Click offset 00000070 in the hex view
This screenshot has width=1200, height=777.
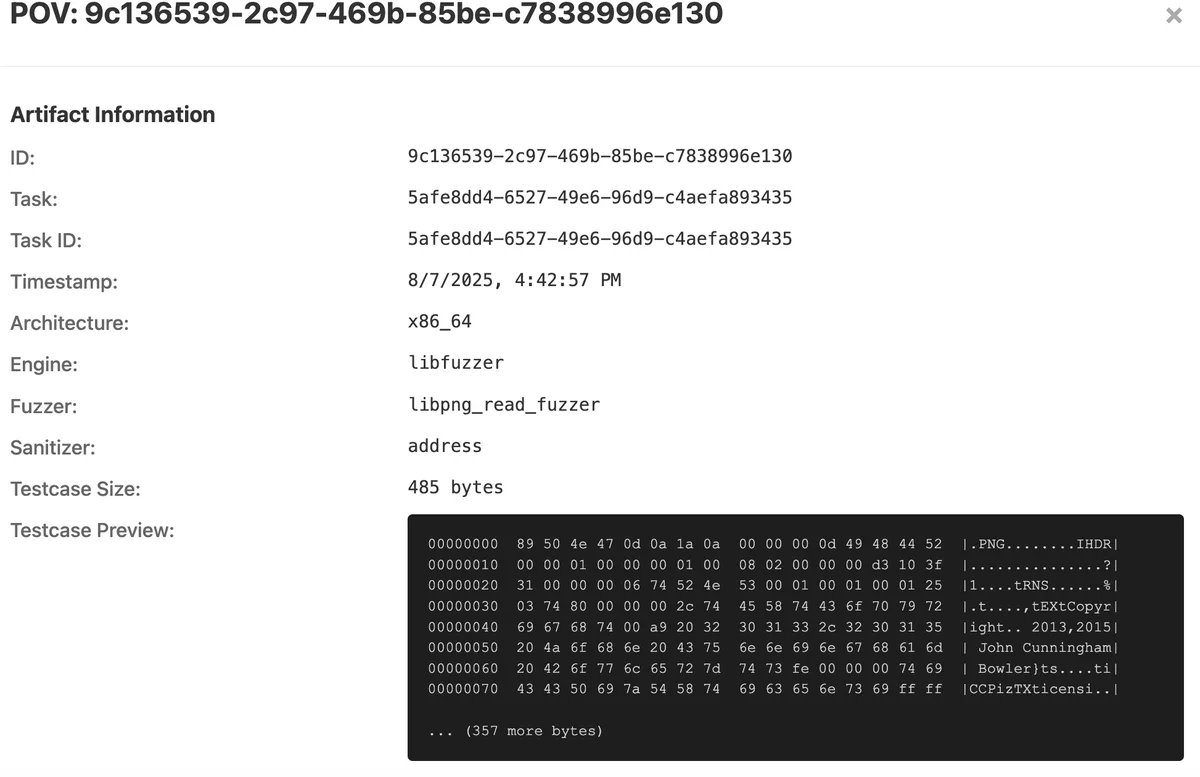click(x=463, y=689)
